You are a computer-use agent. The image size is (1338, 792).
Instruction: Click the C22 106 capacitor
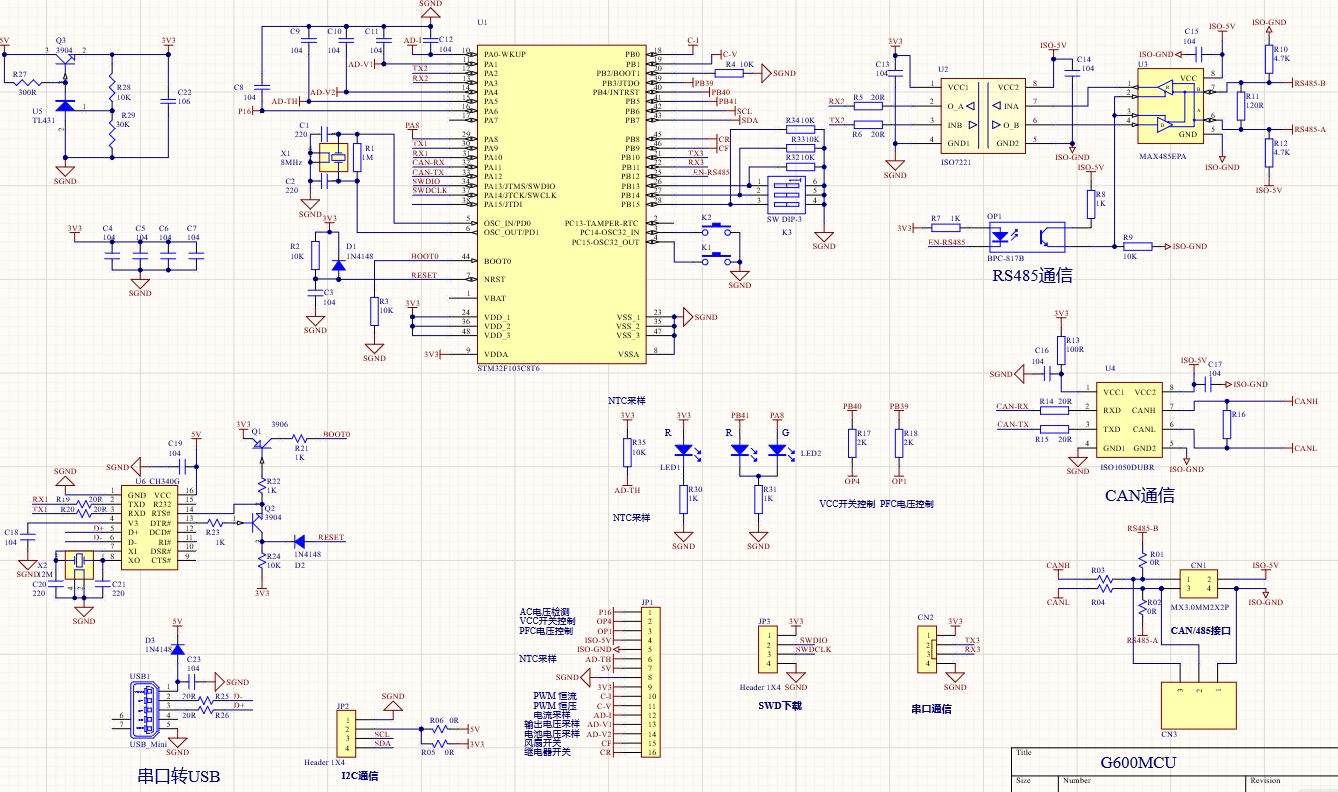[168, 101]
